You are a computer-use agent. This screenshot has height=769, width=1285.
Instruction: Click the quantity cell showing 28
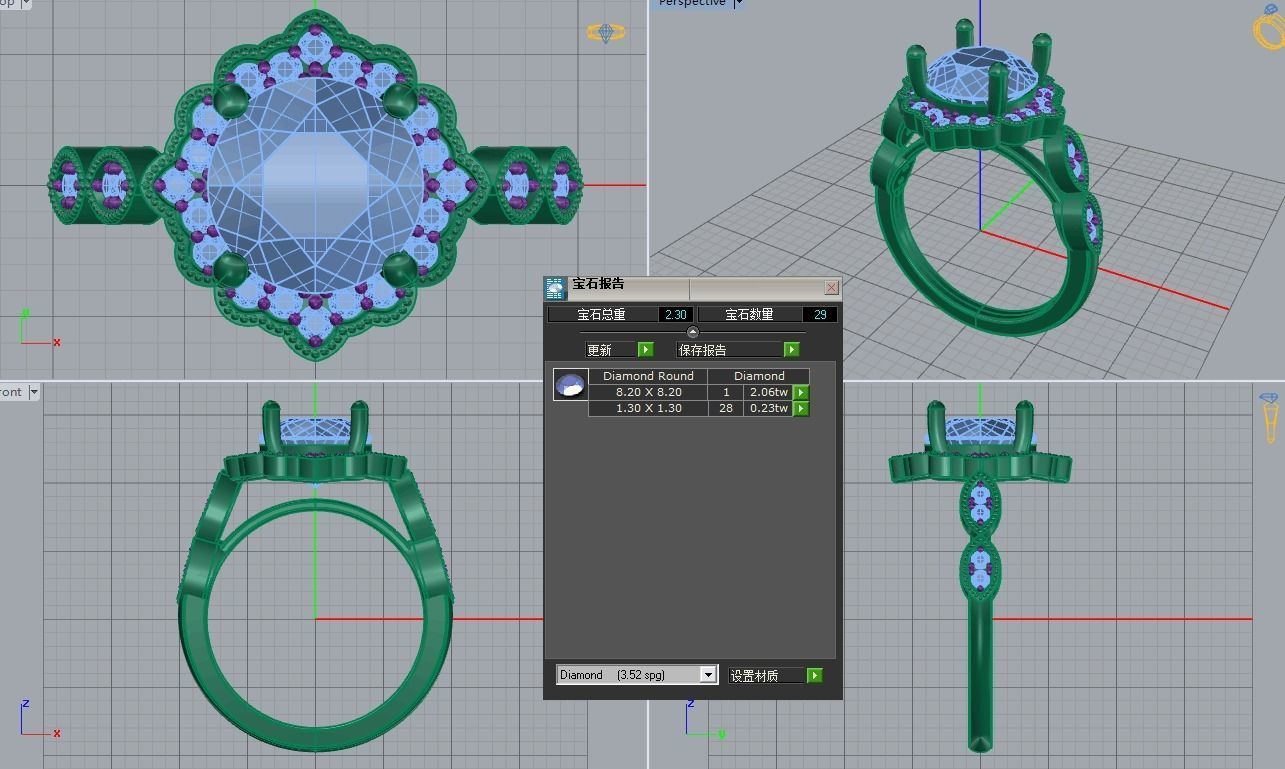726,408
